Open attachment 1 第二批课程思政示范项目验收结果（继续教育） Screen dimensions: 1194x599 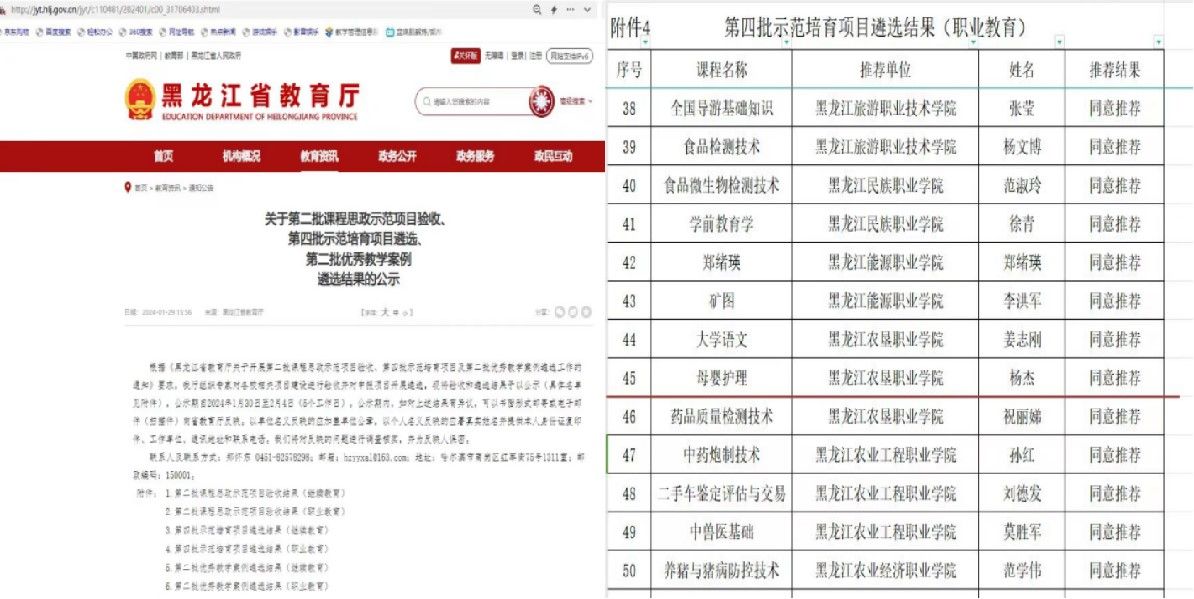click(x=255, y=492)
